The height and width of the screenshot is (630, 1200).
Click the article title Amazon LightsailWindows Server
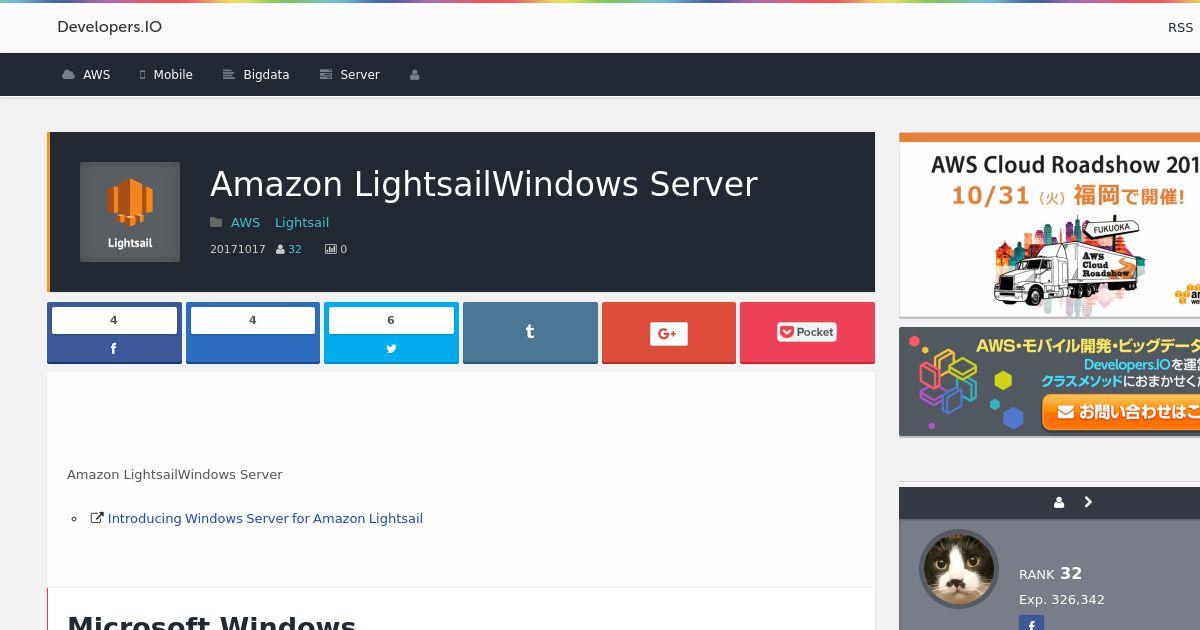coord(484,184)
